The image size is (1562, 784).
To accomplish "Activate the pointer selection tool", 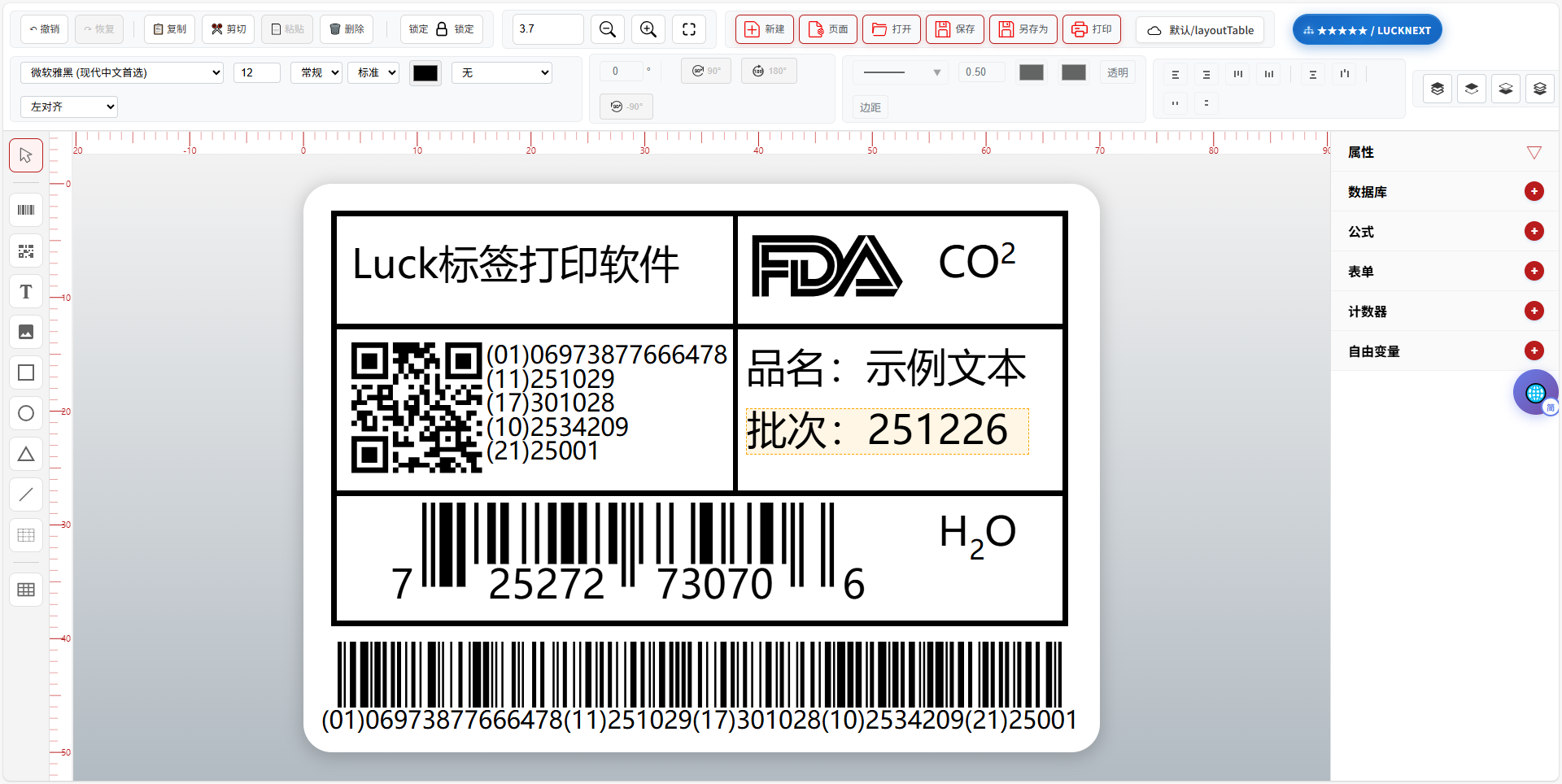I will [26, 155].
